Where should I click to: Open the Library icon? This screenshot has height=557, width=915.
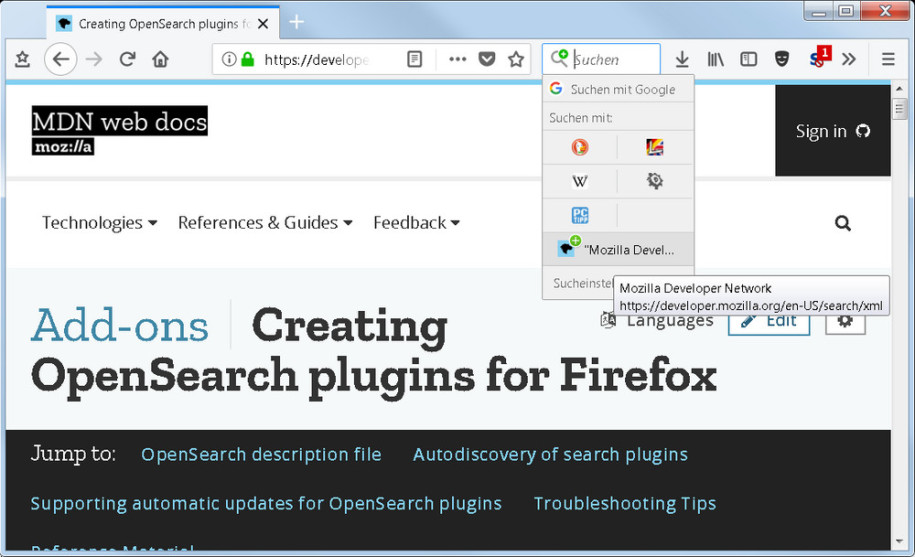click(715, 59)
